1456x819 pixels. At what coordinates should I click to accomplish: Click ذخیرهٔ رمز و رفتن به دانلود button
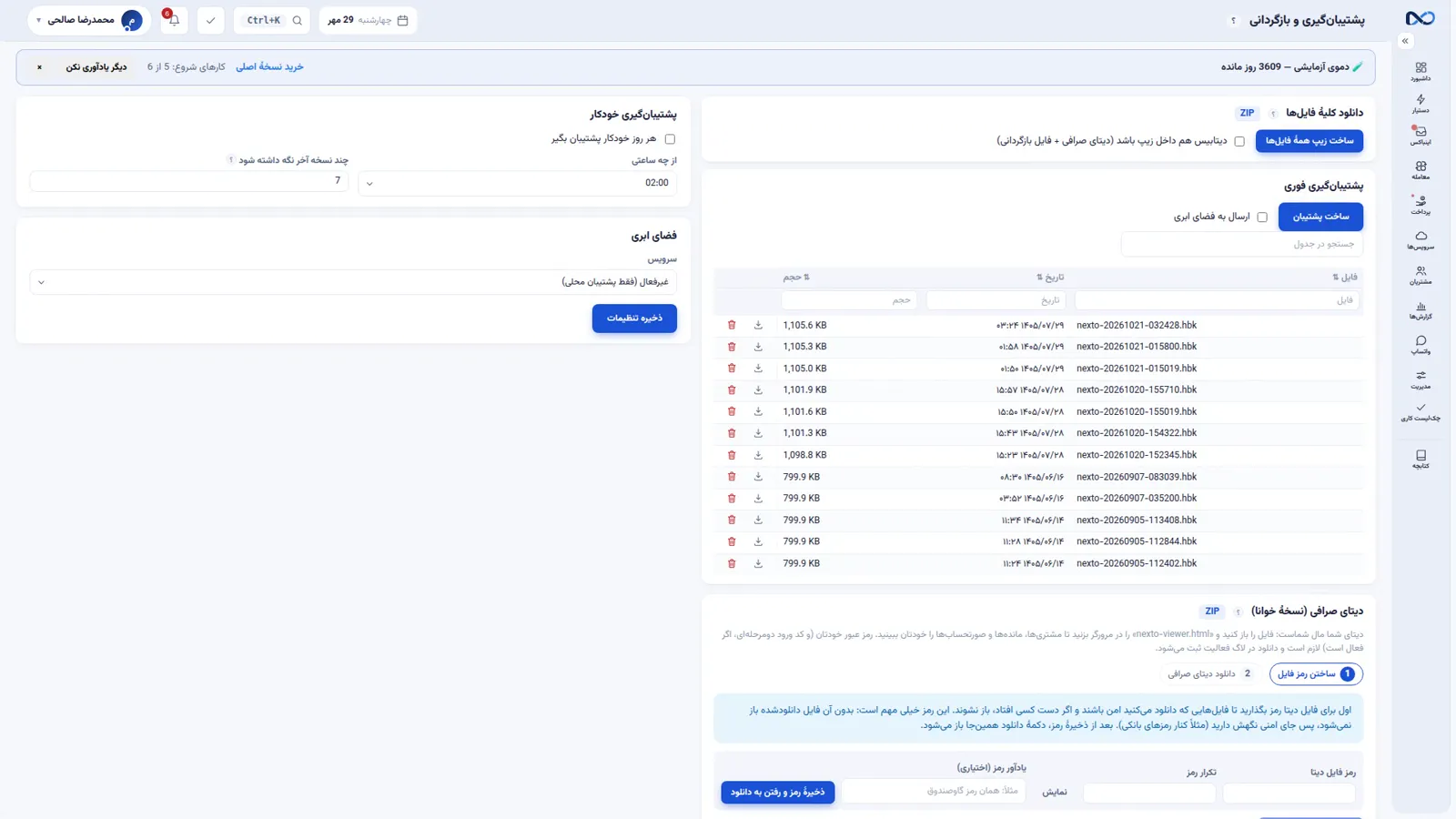(x=778, y=793)
